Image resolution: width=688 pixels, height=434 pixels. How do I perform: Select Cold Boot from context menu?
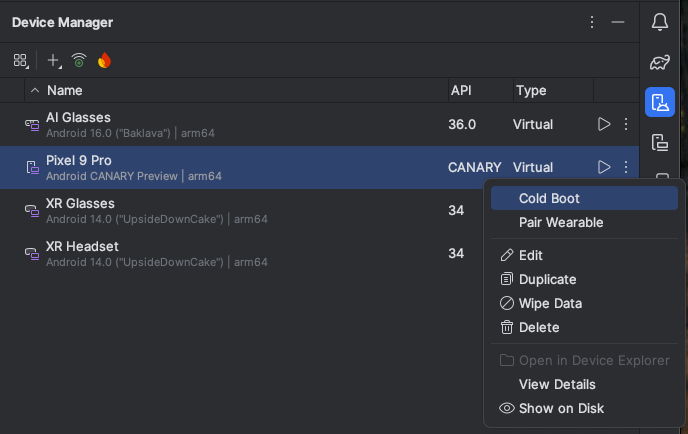pos(549,198)
